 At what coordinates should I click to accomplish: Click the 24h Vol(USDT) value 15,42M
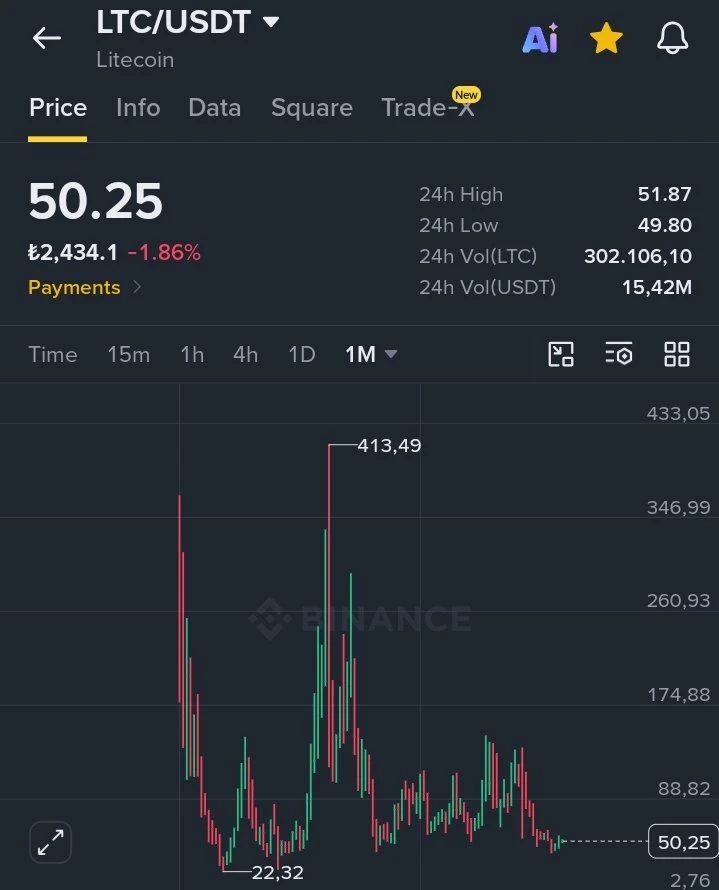pyautogui.click(x=657, y=287)
